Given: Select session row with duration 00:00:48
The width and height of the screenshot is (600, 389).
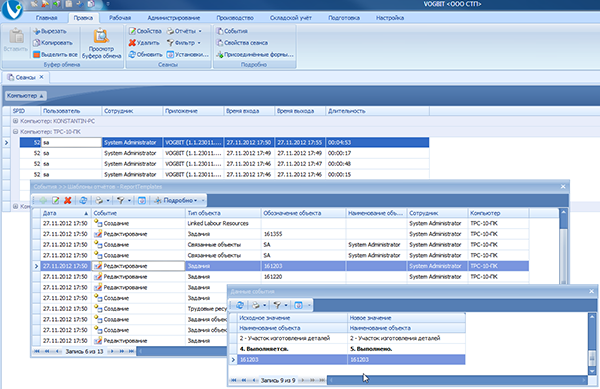Looking at the screenshot, I should coord(225,164).
